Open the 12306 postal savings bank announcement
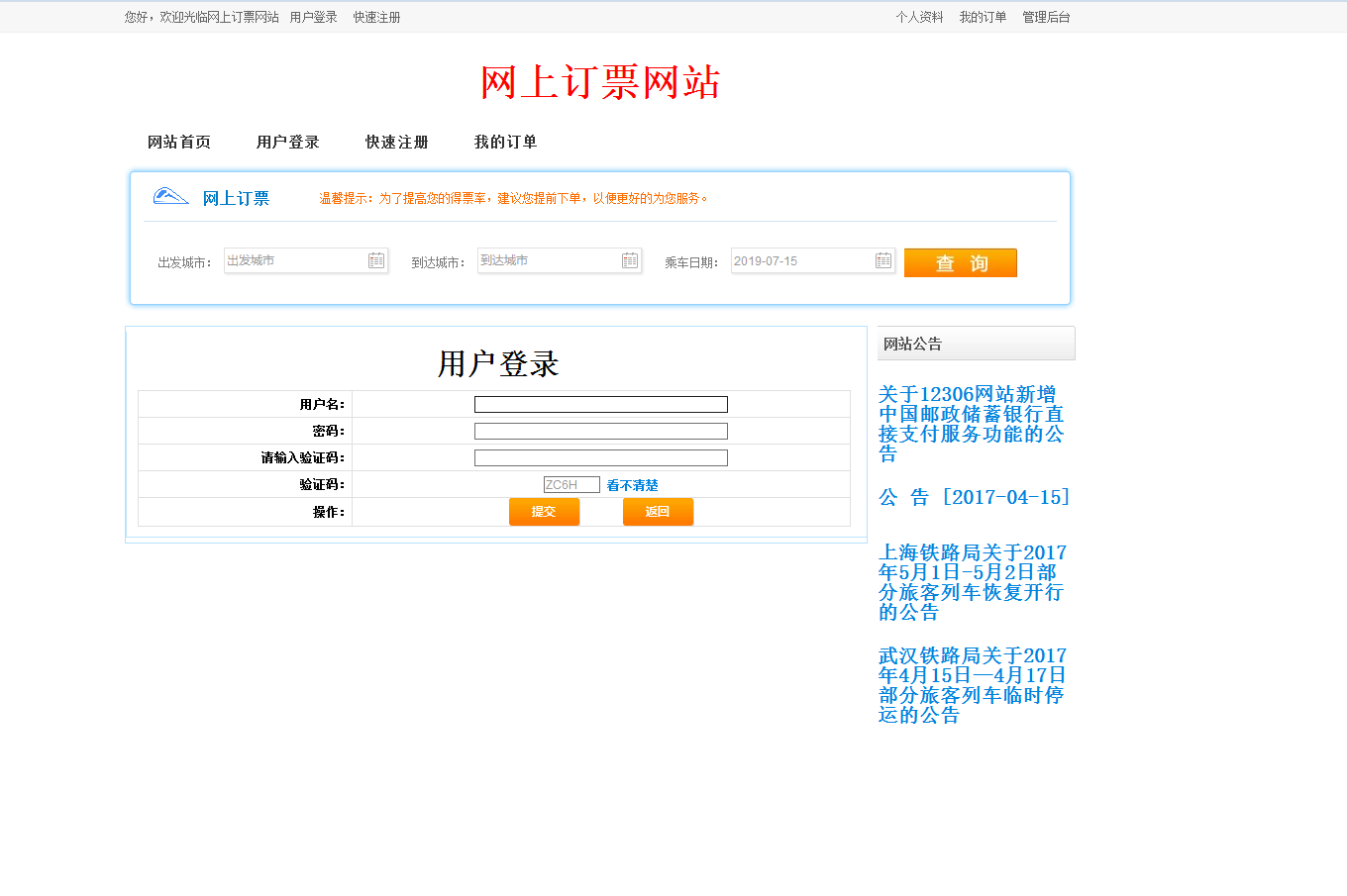 [971, 424]
